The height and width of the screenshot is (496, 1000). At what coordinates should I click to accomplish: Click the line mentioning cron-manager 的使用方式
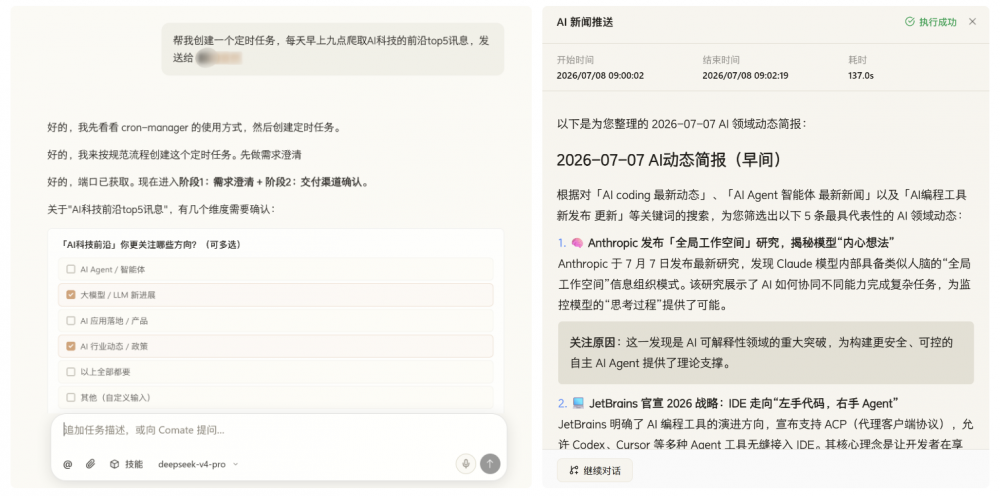(194, 127)
